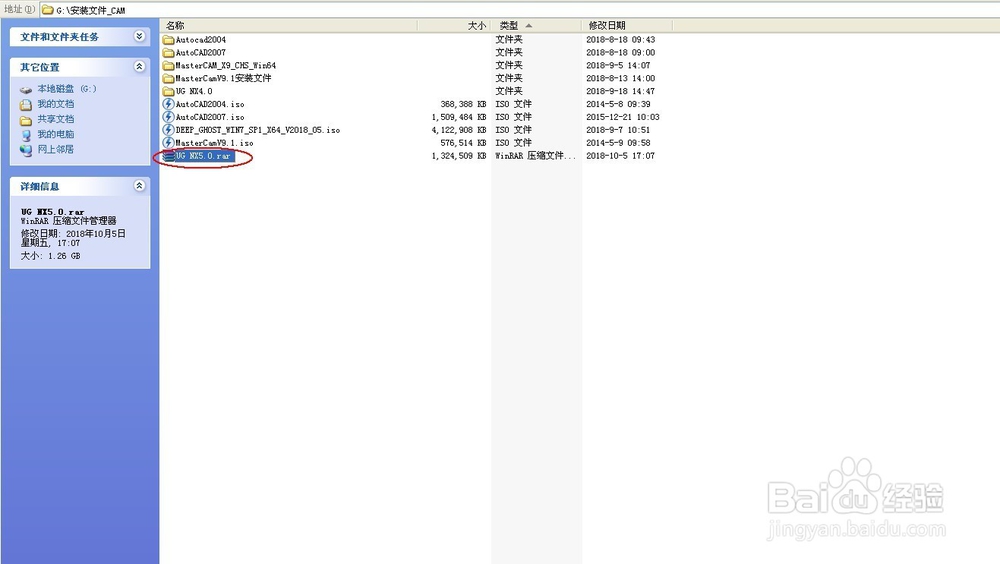The height and width of the screenshot is (564, 1000).
Task: Click the date 2018-9-5 14:07 cell
Action: click(618, 65)
